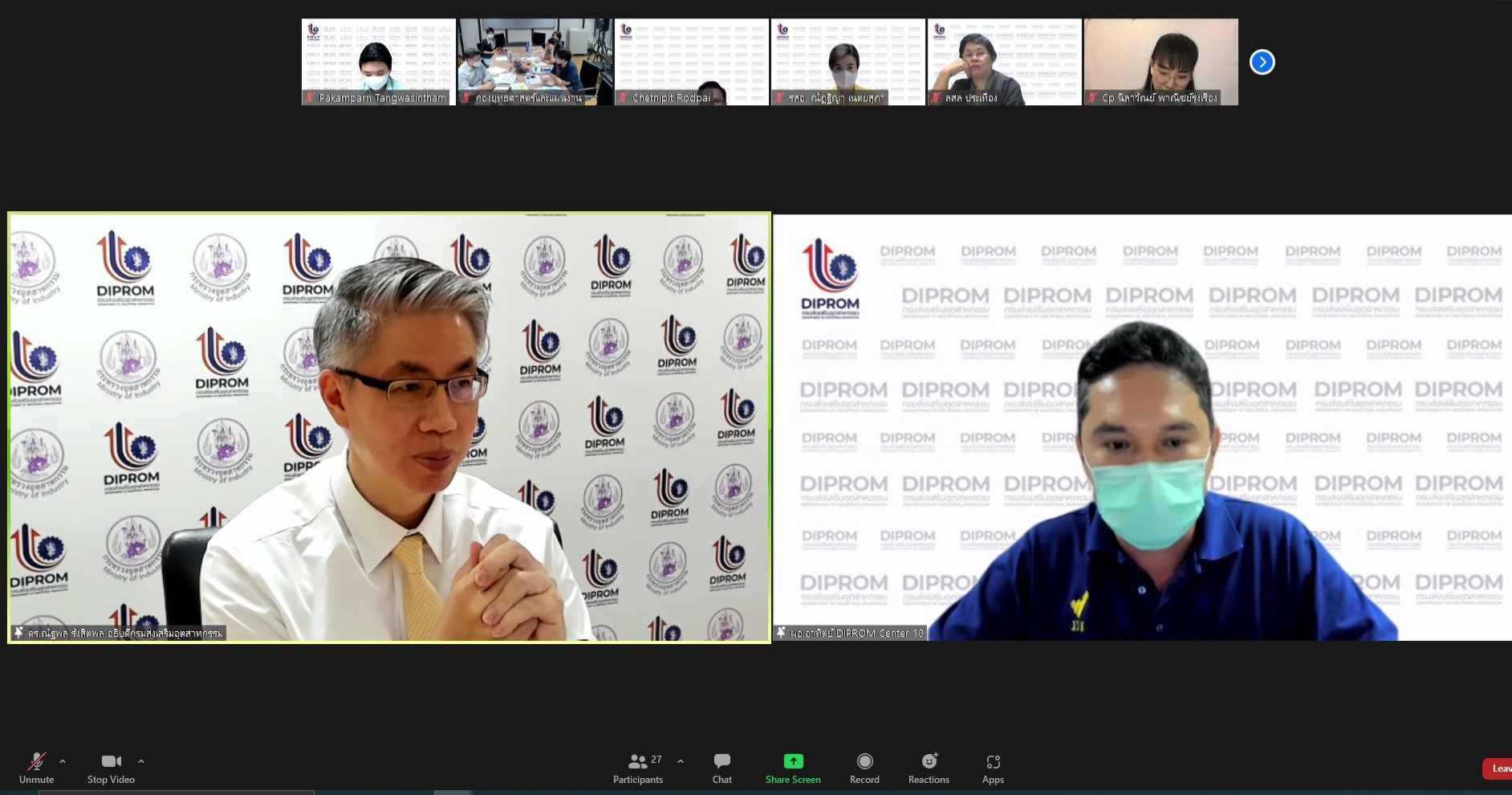
Task: Click the 'Chetnipit Rodpai' name label
Action: [x=671, y=98]
